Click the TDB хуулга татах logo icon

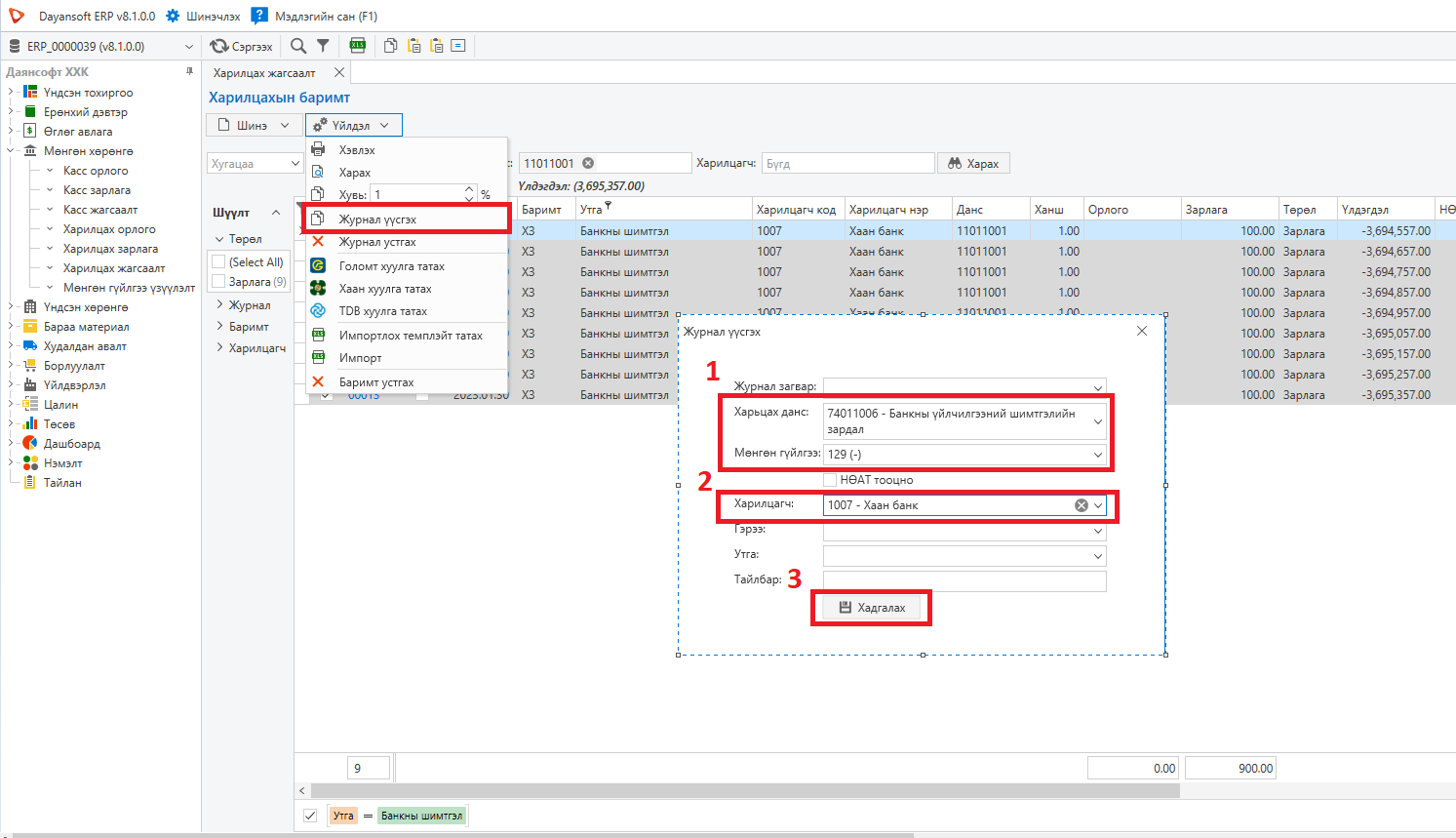coord(318,310)
